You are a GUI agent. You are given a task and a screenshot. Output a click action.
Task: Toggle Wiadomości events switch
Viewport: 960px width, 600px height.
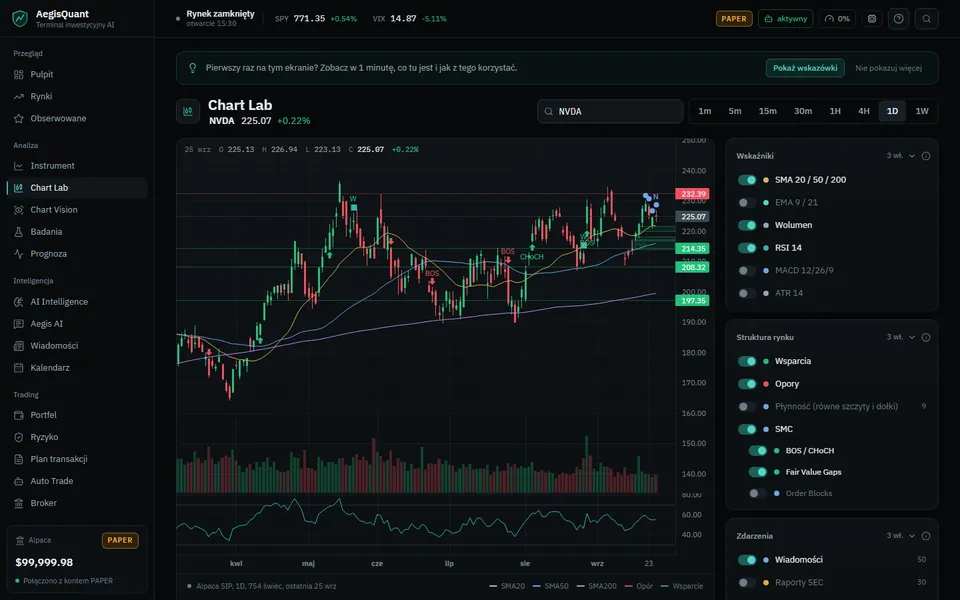click(747, 560)
